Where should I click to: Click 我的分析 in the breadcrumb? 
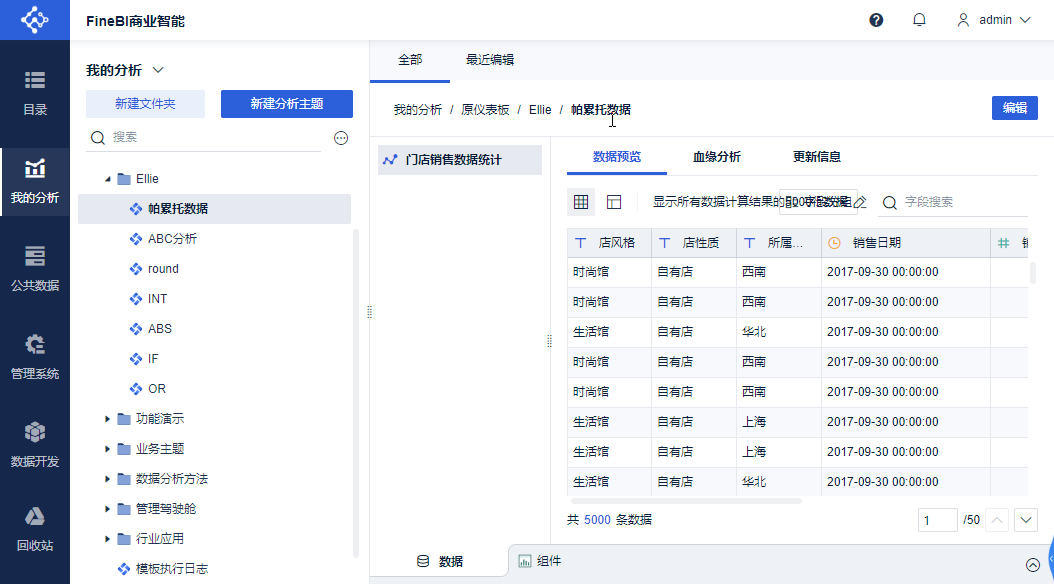pos(417,110)
